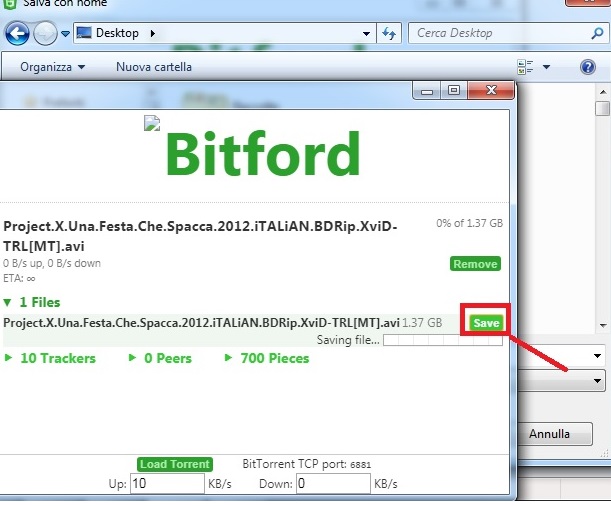Expand the arrow after Desktop in path
This screenshot has width=611, height=506.
[153, 33]
